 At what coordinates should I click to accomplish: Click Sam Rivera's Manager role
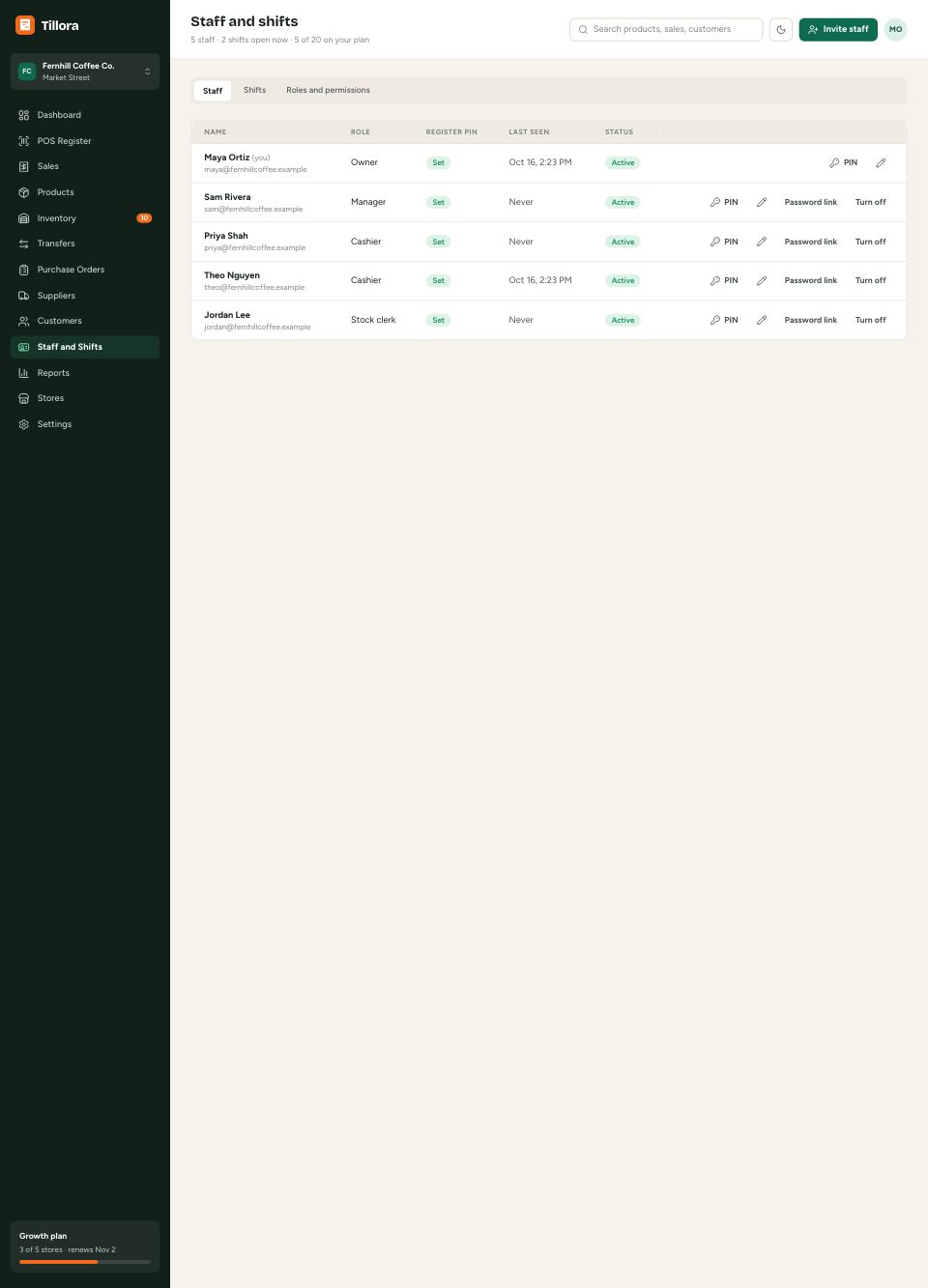coord(368,202)
